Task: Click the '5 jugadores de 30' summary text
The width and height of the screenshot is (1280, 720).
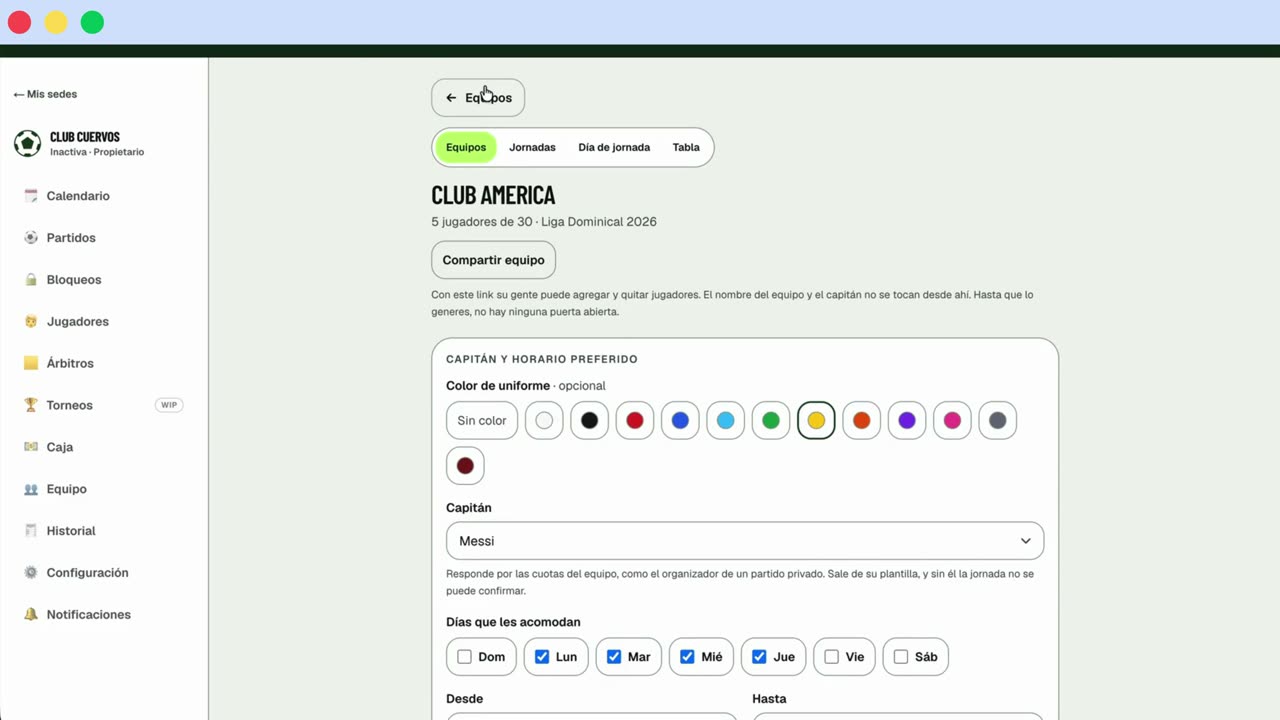Action: tap(482, 222)
